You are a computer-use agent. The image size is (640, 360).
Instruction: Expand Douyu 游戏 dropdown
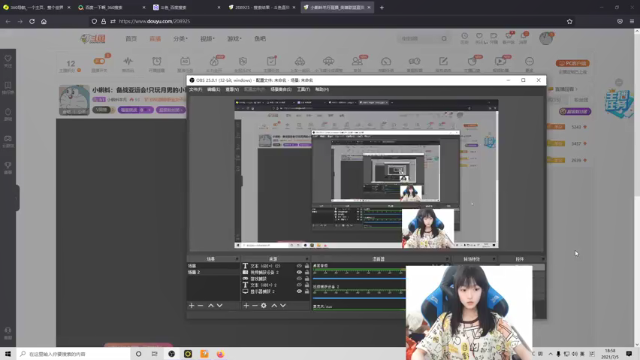(234, 39)
